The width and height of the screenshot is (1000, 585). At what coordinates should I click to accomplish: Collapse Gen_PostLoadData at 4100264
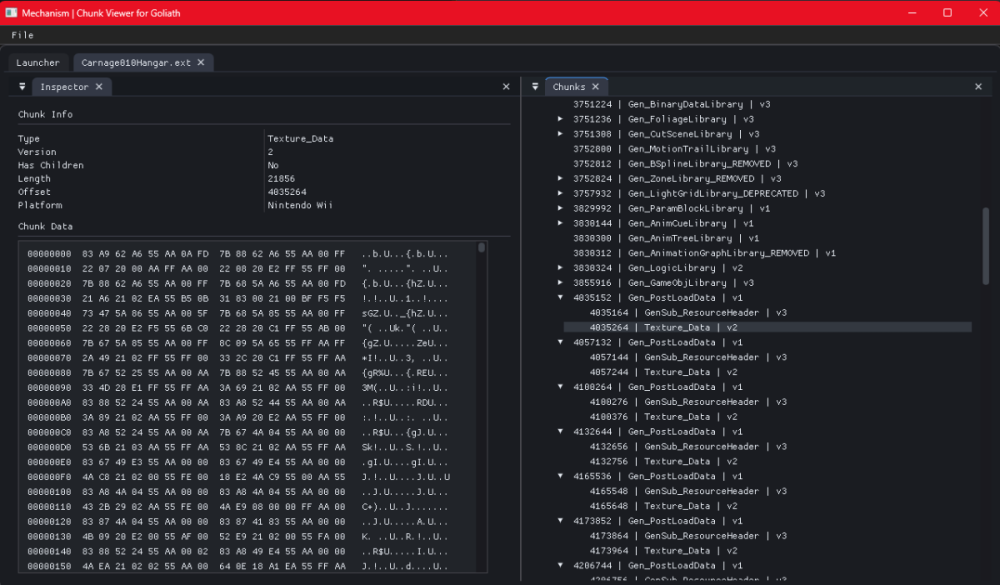561,387
